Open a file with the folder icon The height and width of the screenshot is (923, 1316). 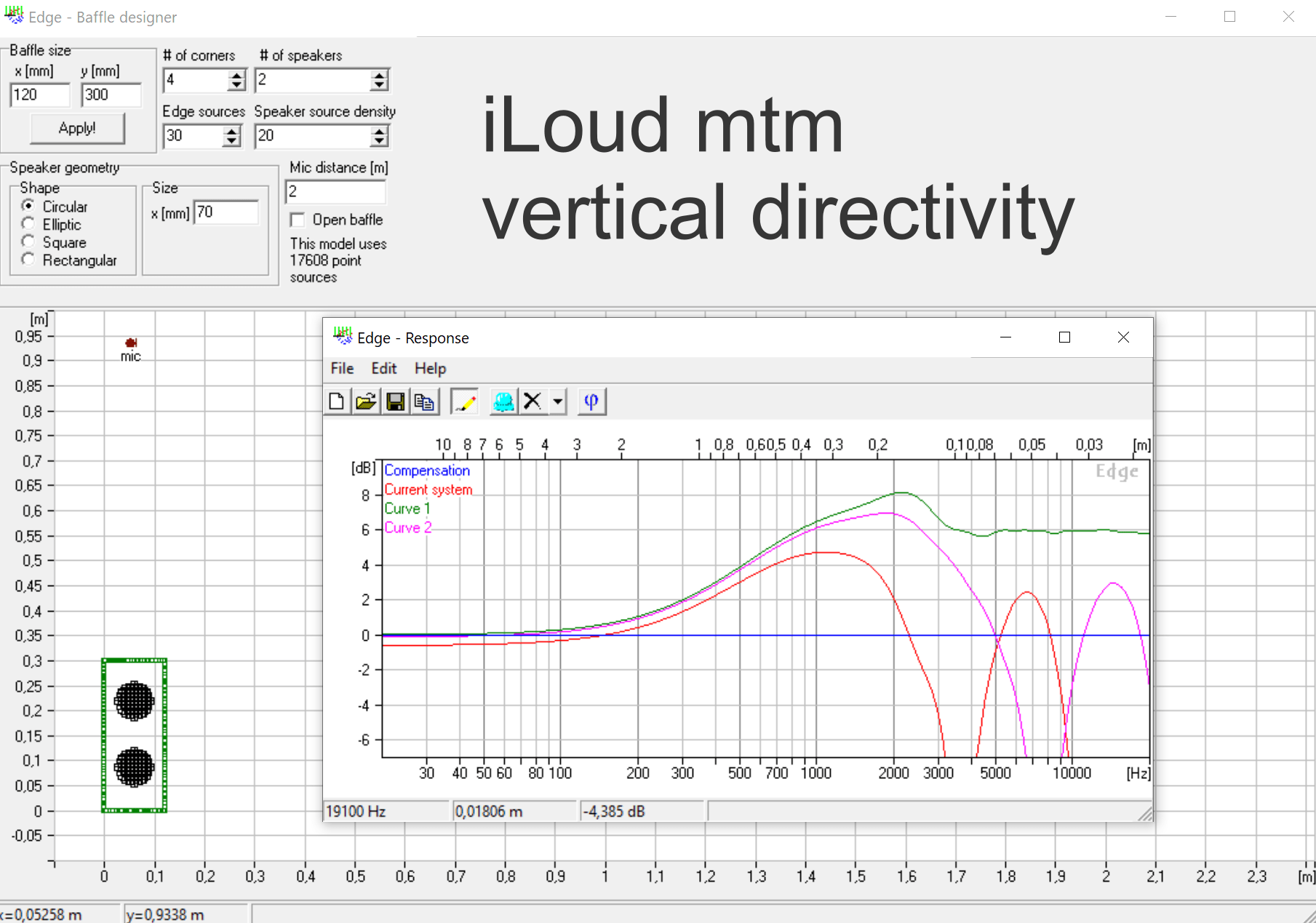point(366,401)
